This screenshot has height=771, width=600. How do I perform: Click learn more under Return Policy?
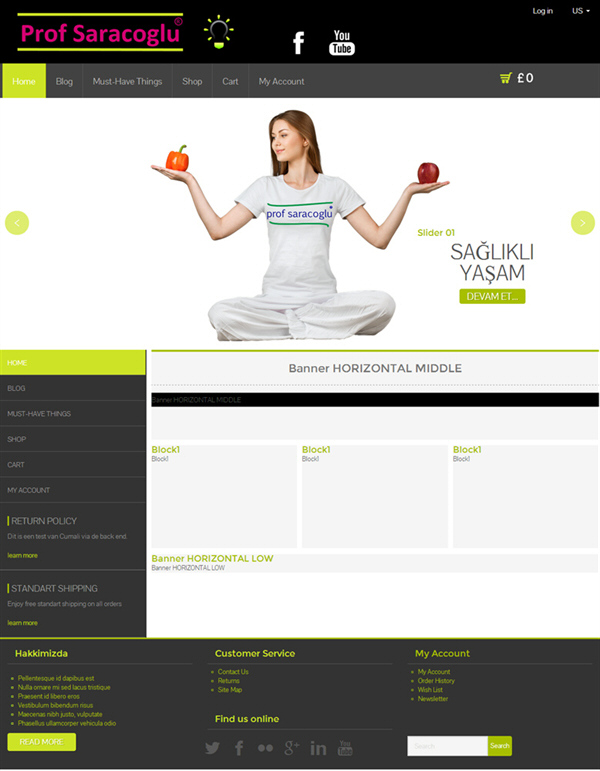(x=22, y=555)
